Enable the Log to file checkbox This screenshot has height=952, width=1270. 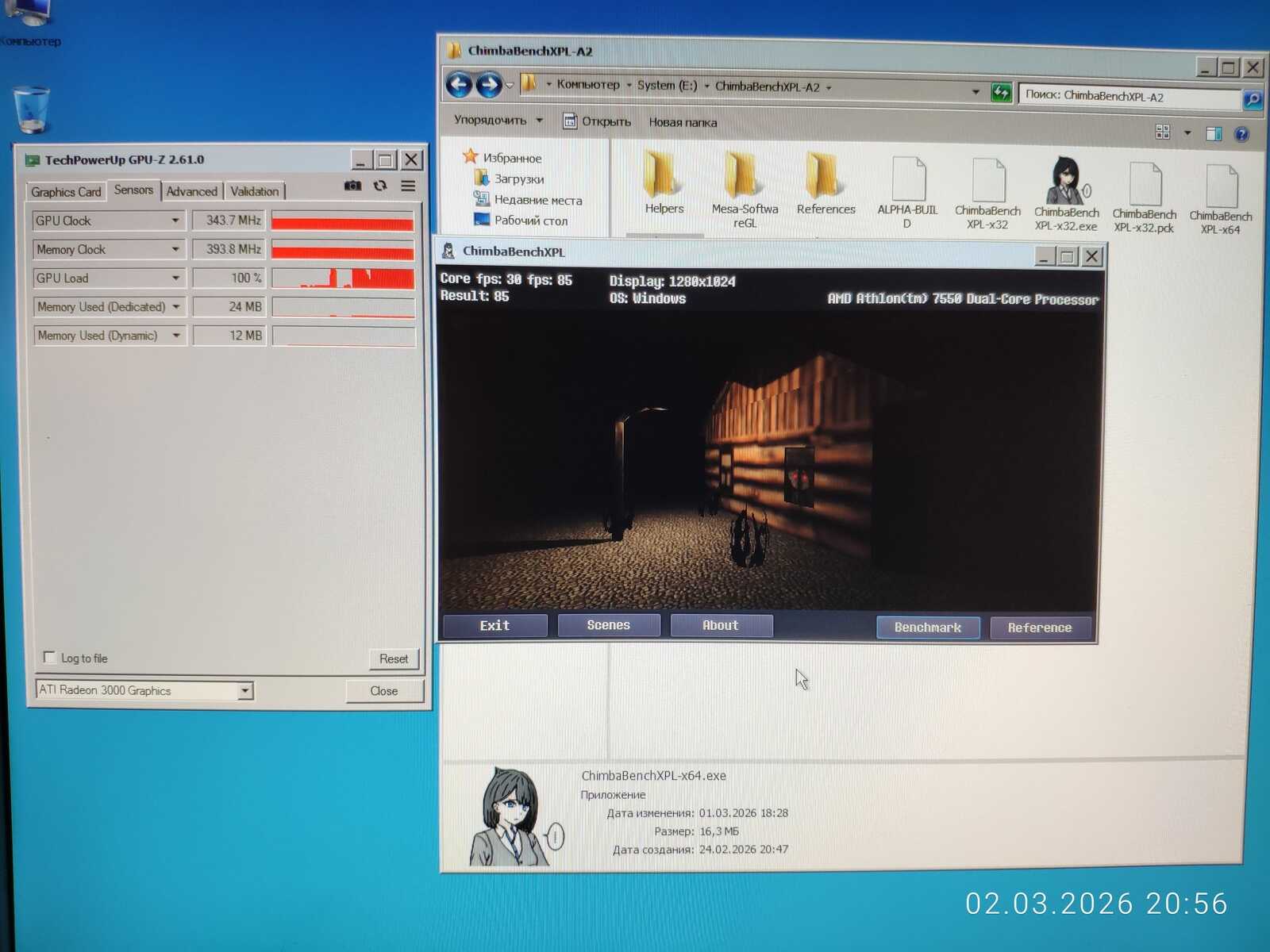50,658
